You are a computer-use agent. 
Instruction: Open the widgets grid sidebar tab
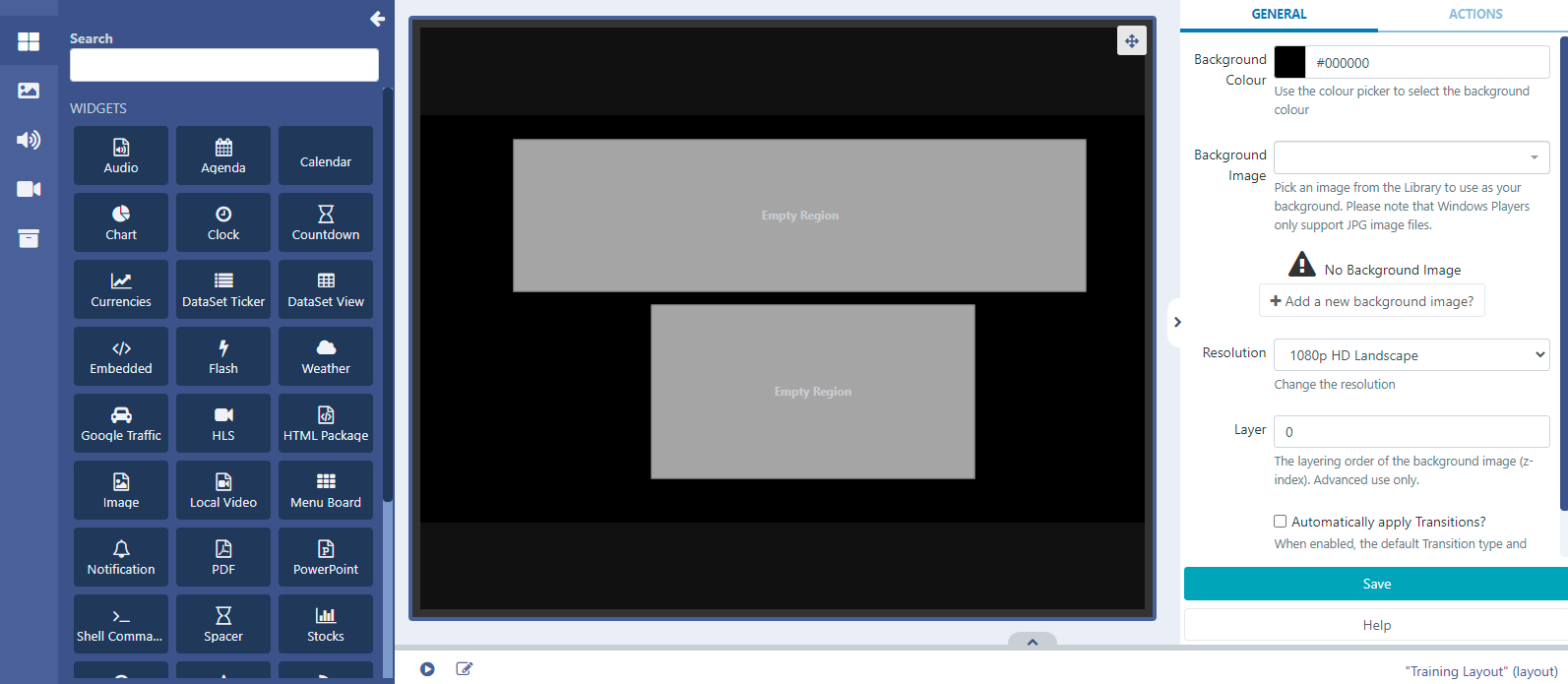29,41
